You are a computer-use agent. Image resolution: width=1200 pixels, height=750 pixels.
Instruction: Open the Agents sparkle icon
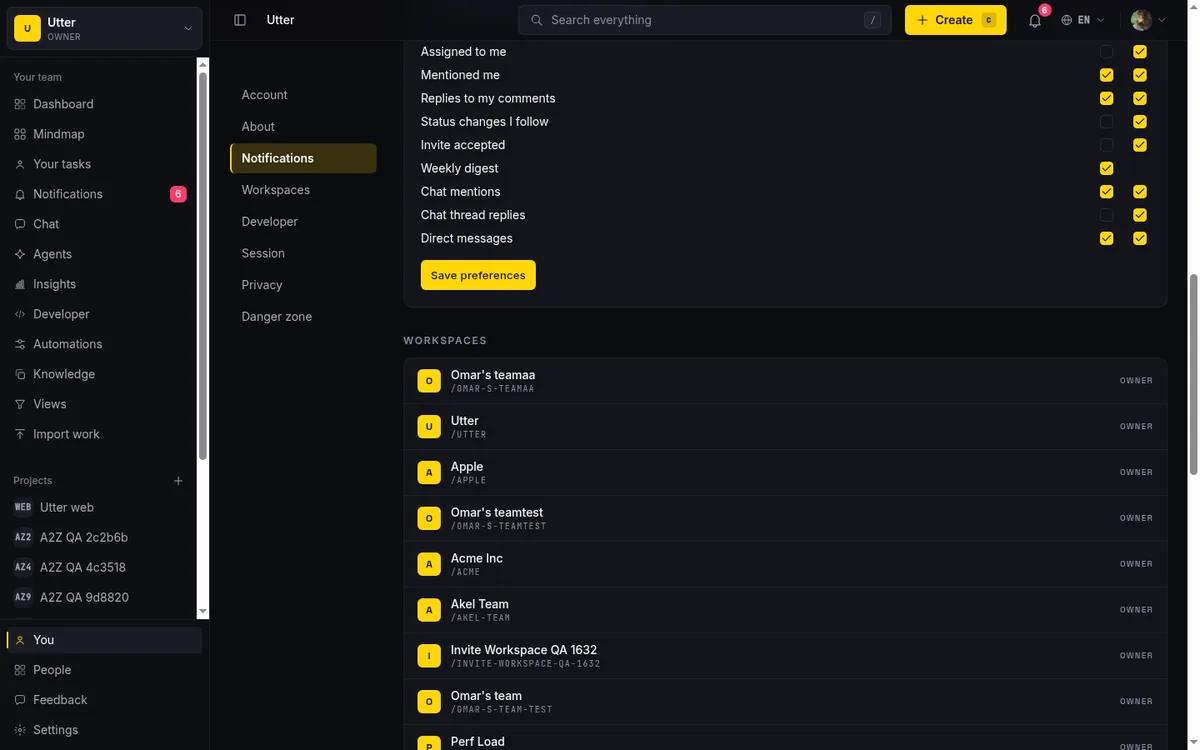click(x=20, y=254)
